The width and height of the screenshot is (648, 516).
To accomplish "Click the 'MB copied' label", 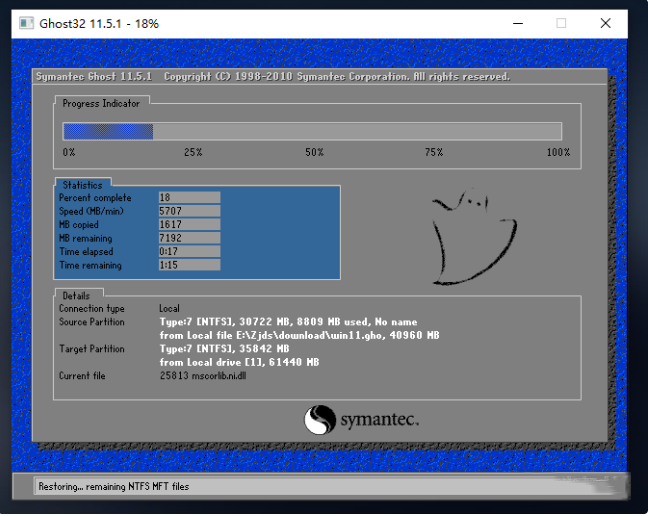I will click(79, 225).
